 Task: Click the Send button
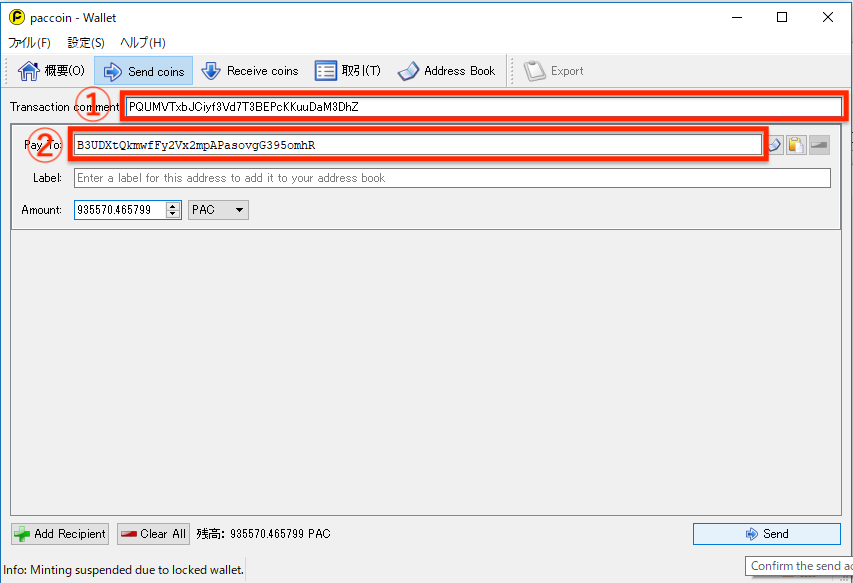767,534
